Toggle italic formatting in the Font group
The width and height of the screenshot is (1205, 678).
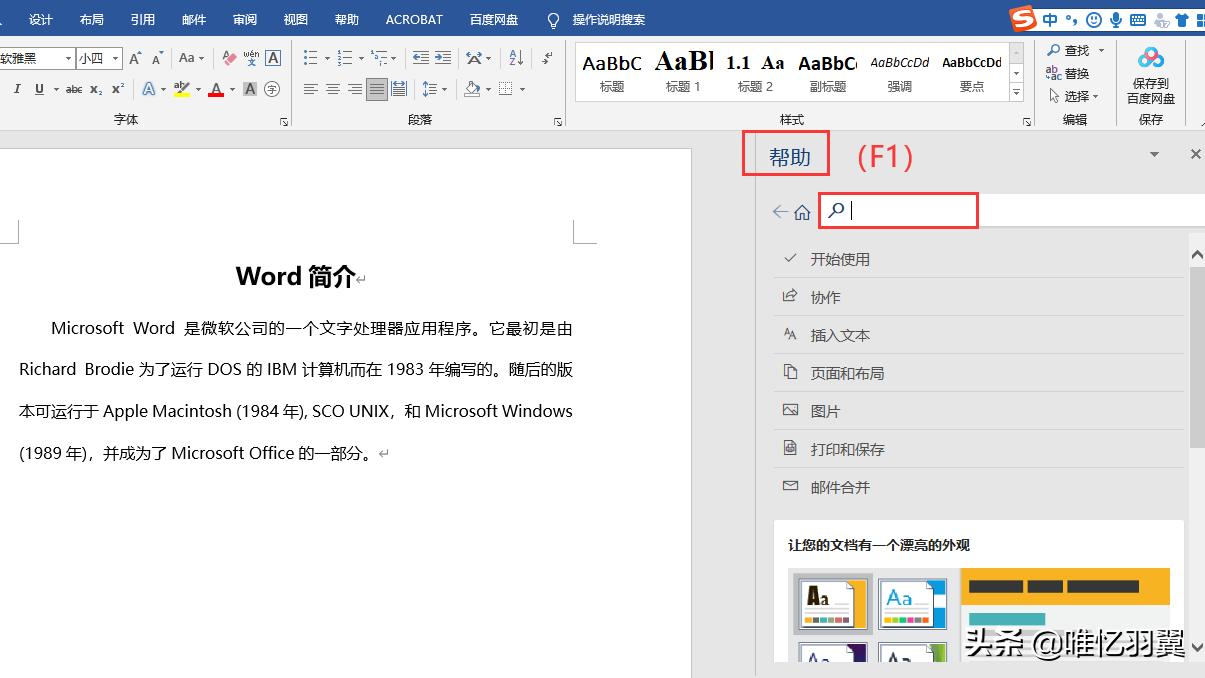tap(17, 89)
